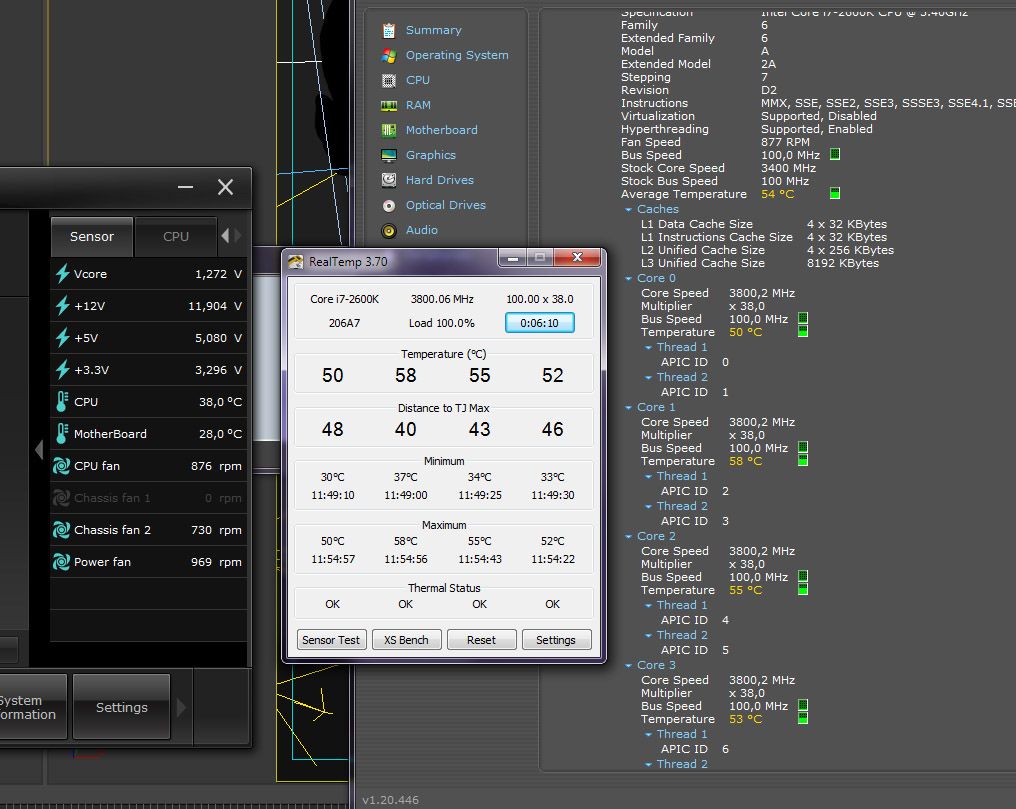Click Core 3 Bus Speed green graph icon
The width and height of the screenshot is (1016, 809).
803,705
